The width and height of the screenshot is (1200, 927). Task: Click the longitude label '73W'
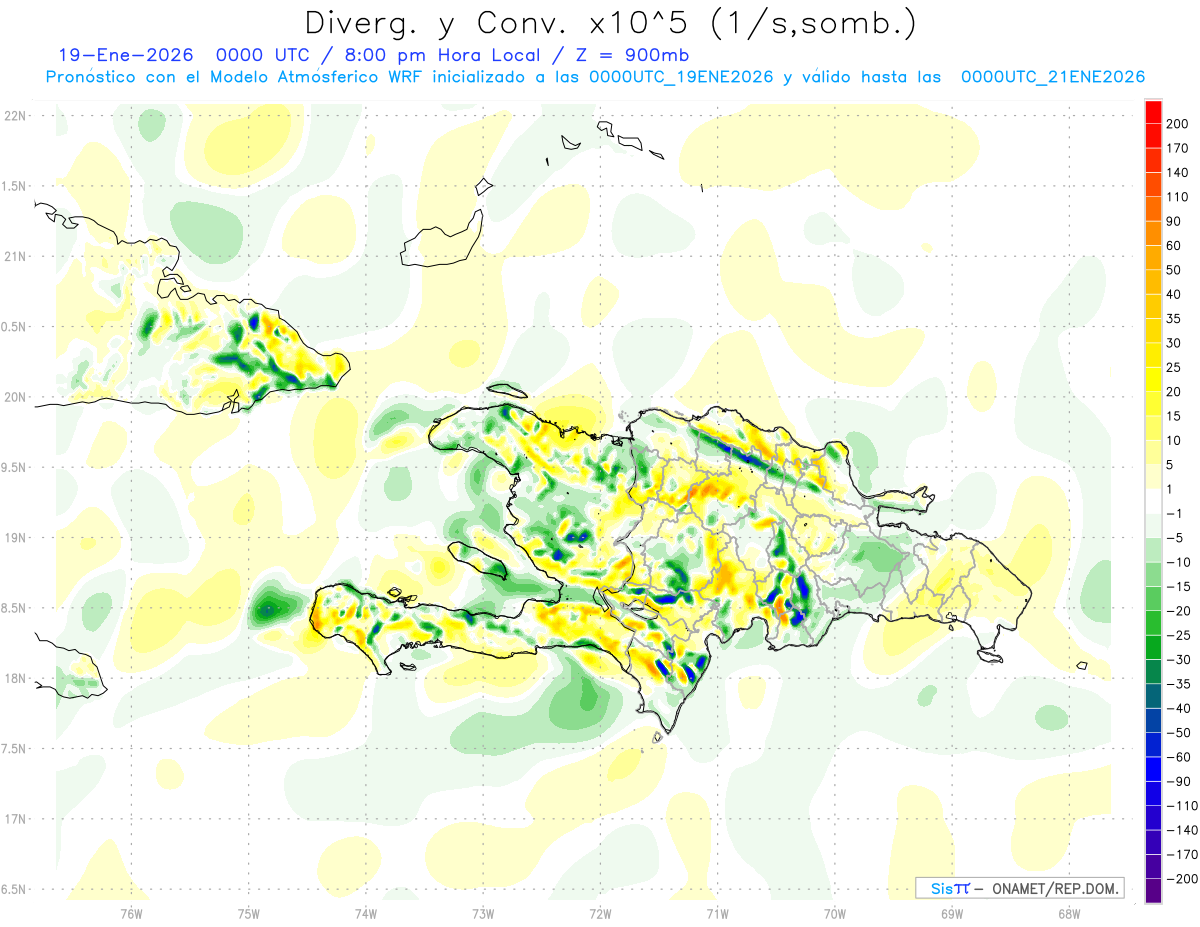point(483,913)
